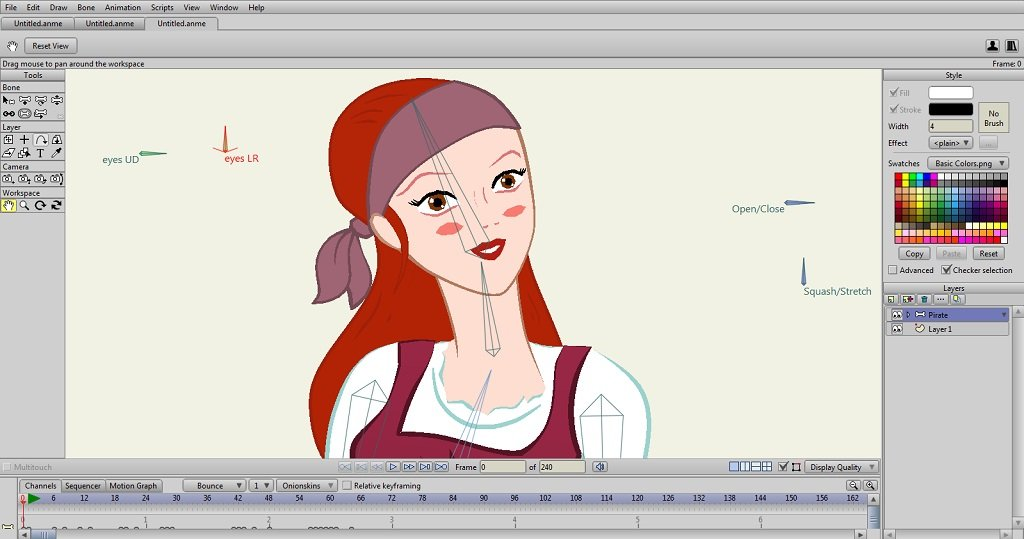Expand the Pirate bone layer group
This screenshot has height=539, width=1024.
[908, 315]
